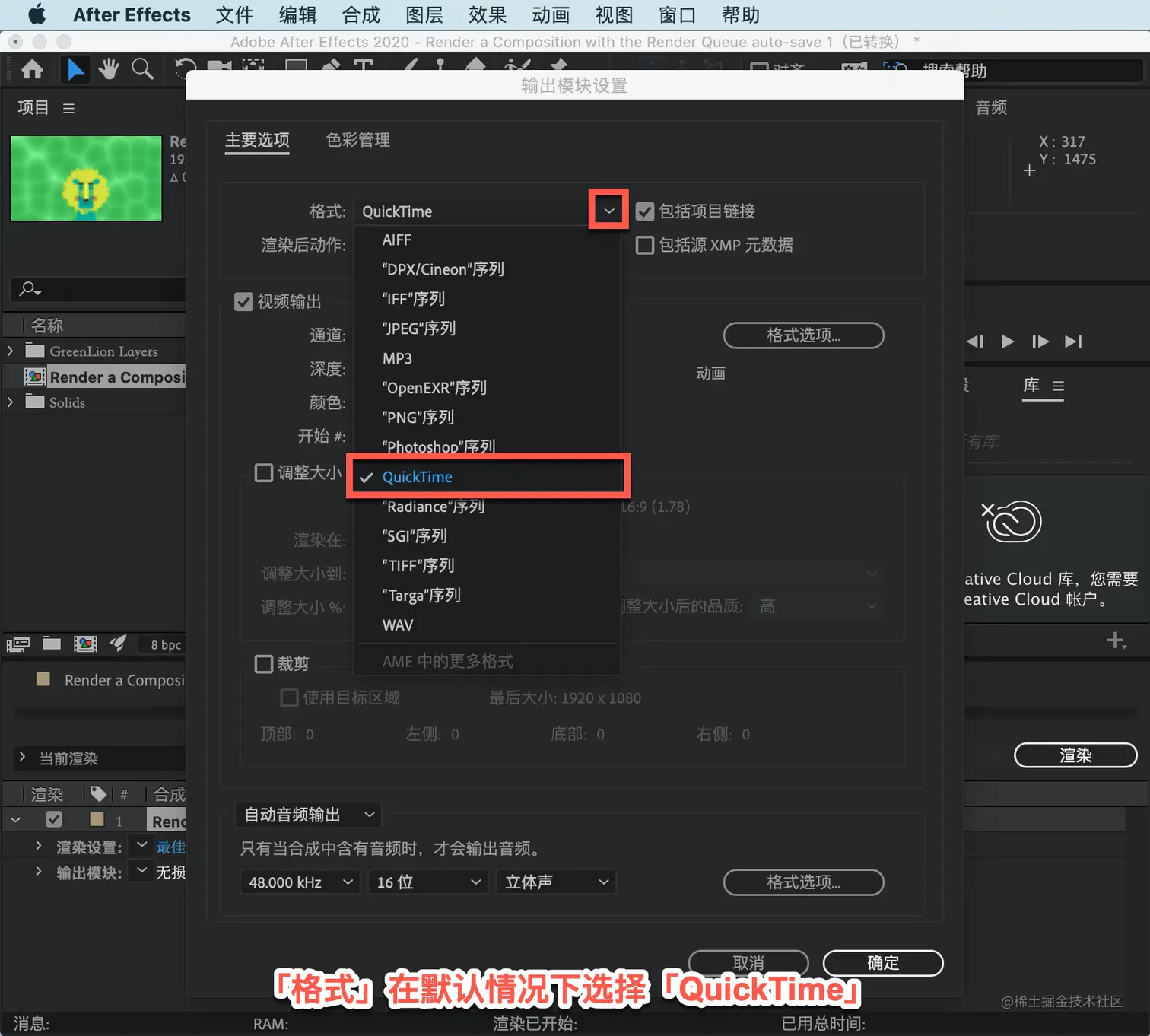Open the 16 位 bit depth dropdown

[x=427, y=882]
